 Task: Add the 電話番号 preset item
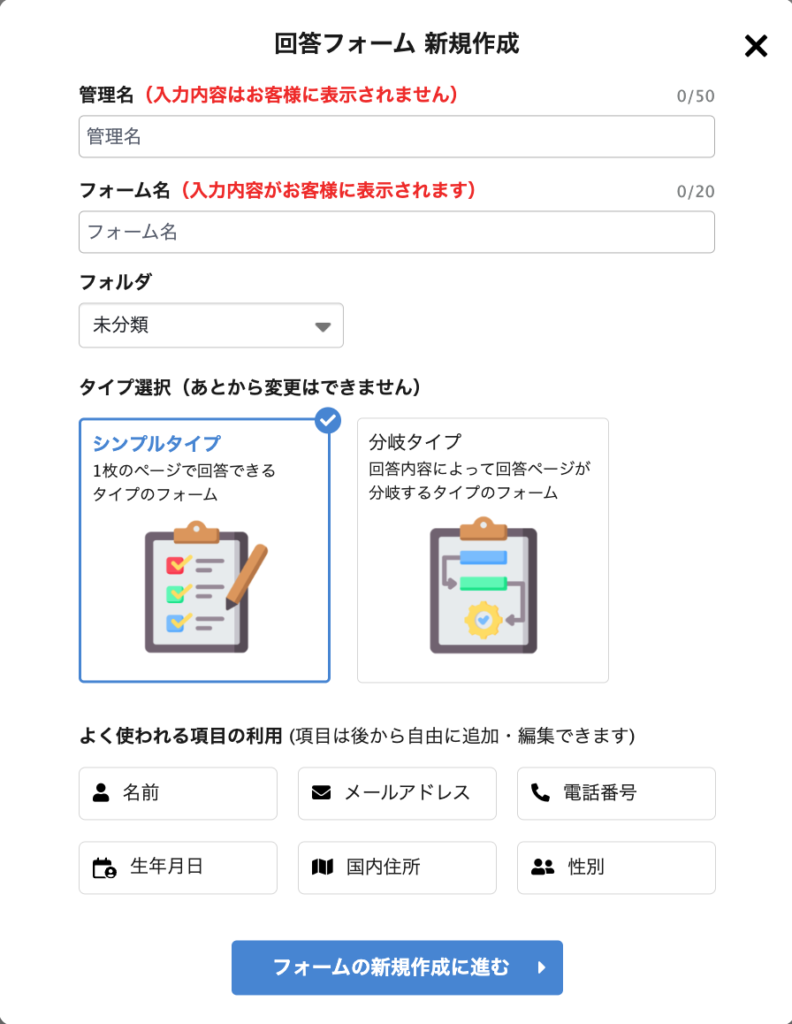coord(616,793)
